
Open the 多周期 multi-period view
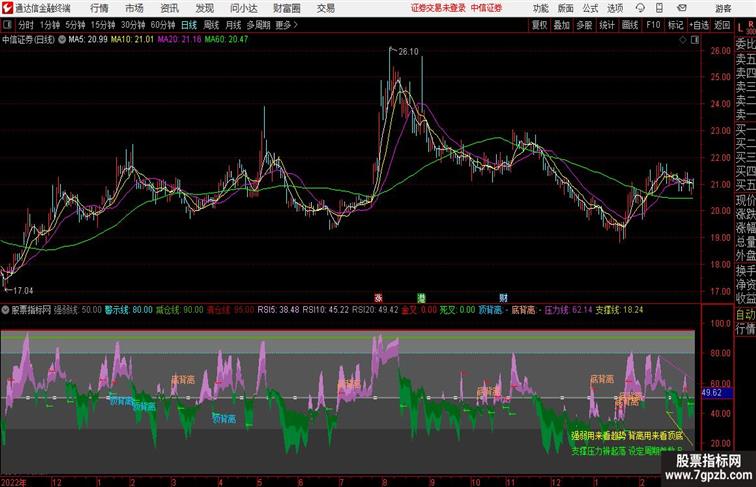pos(258,25)
